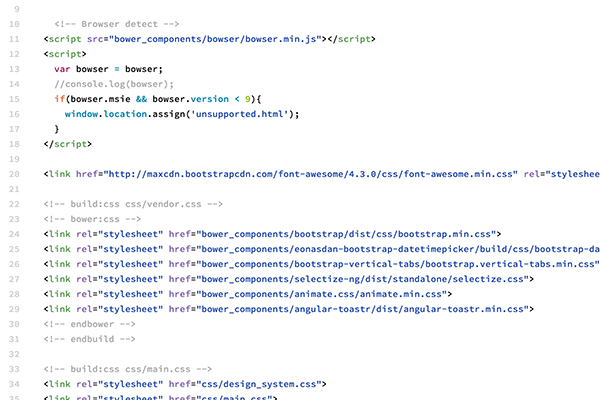Click the 'unsupported.html' string
This screenshot has width=600, height=400.
coord(240,114)
